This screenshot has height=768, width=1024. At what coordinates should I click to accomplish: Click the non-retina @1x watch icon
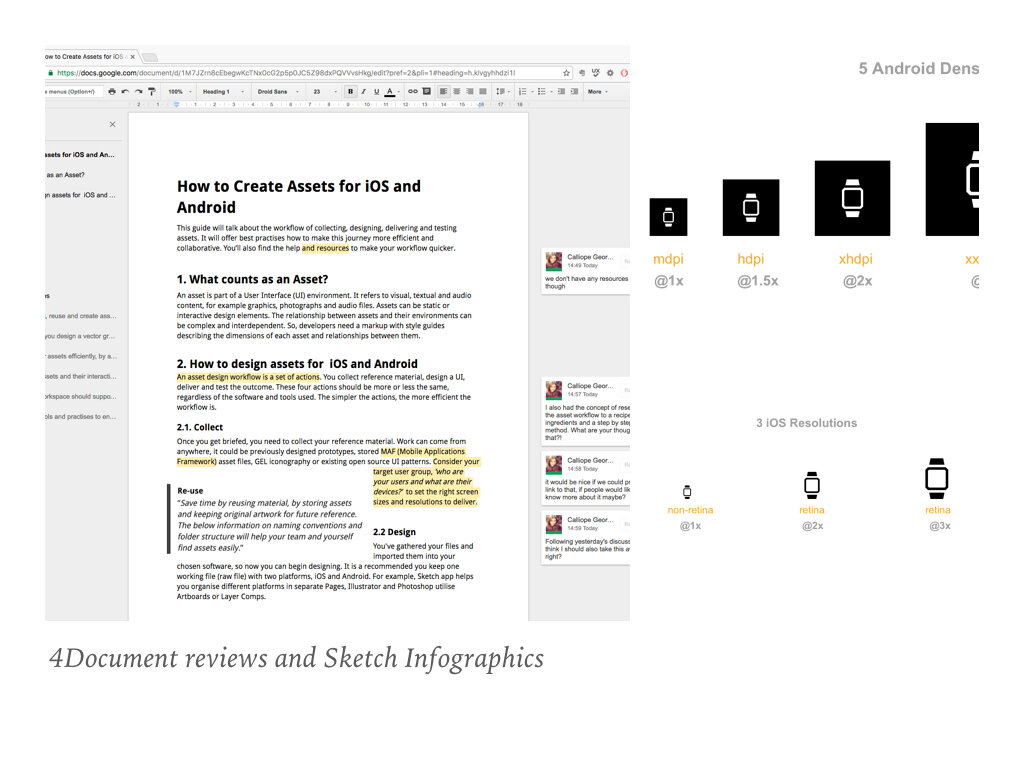tap(687, 492)
